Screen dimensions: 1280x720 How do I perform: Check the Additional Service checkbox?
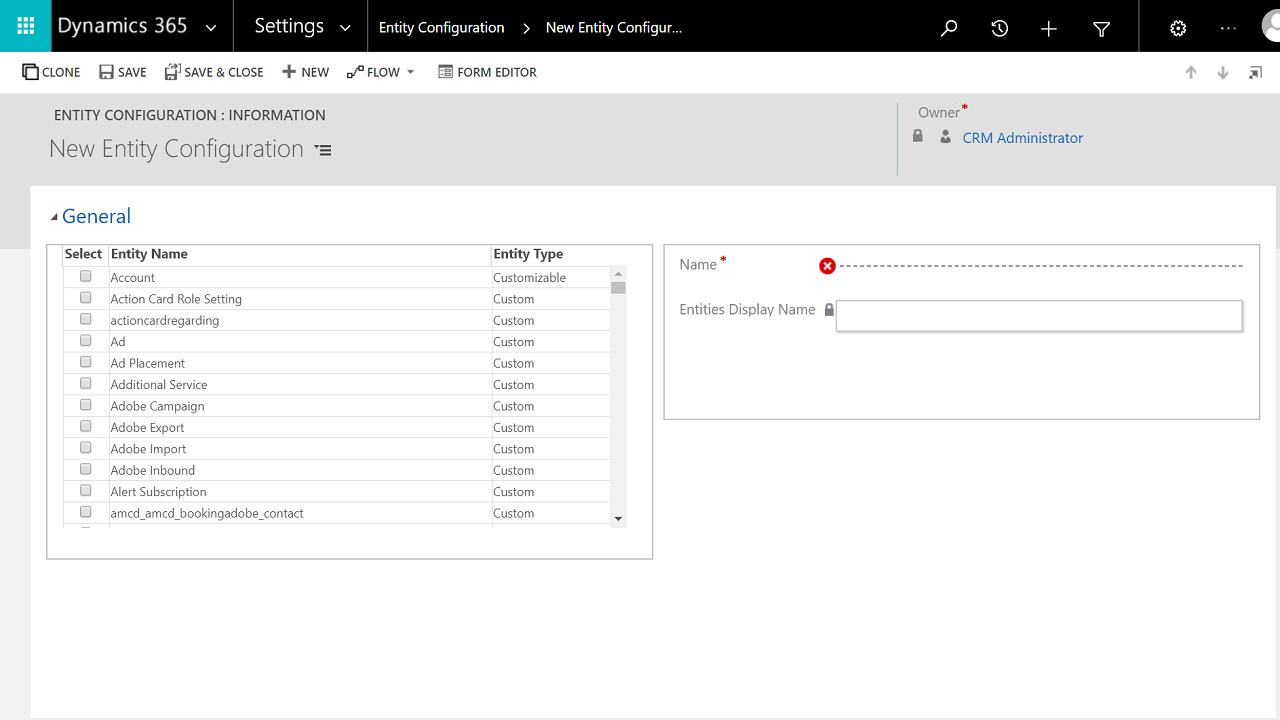pos(86,384)
